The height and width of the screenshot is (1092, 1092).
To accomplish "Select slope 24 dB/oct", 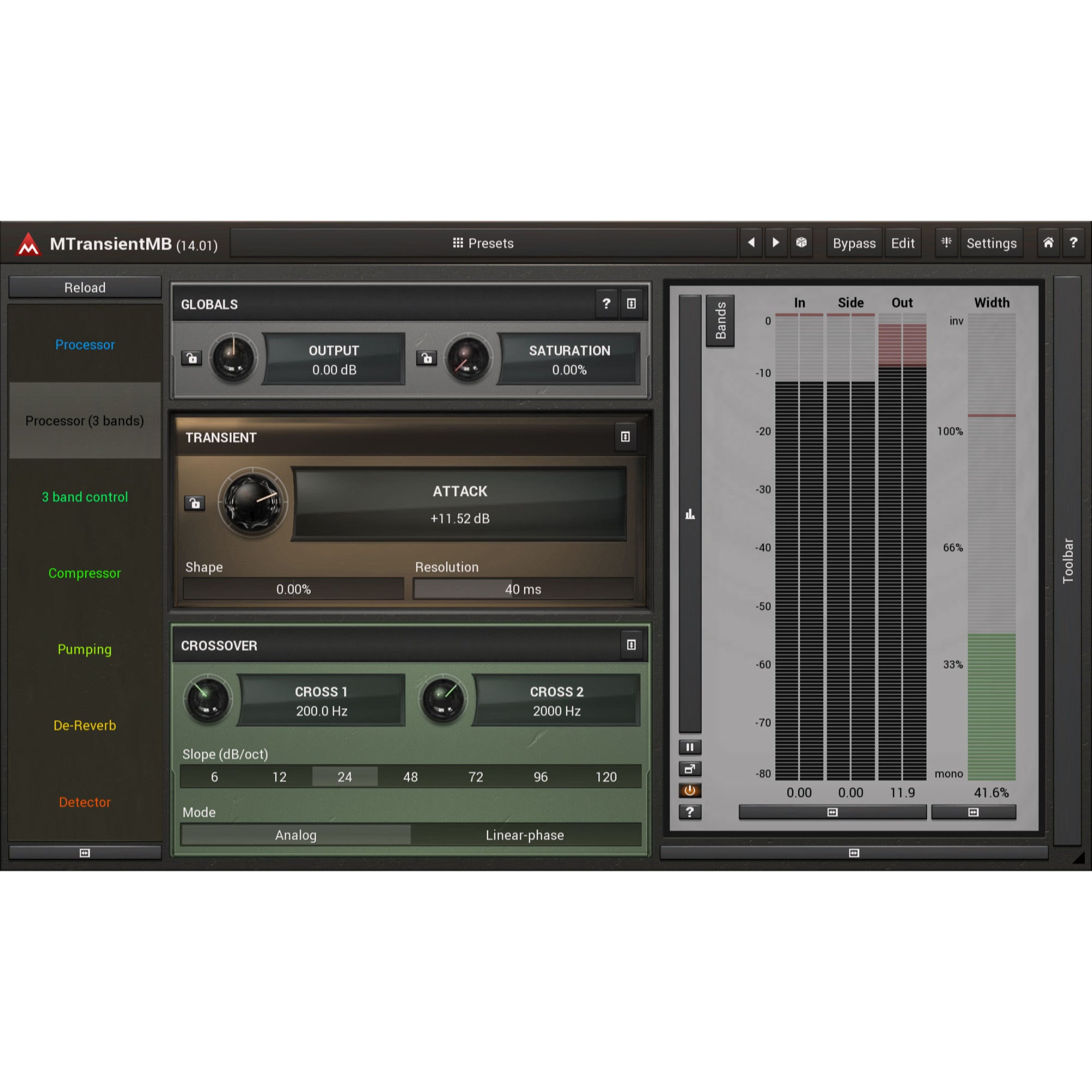I will tap(345, 776).
